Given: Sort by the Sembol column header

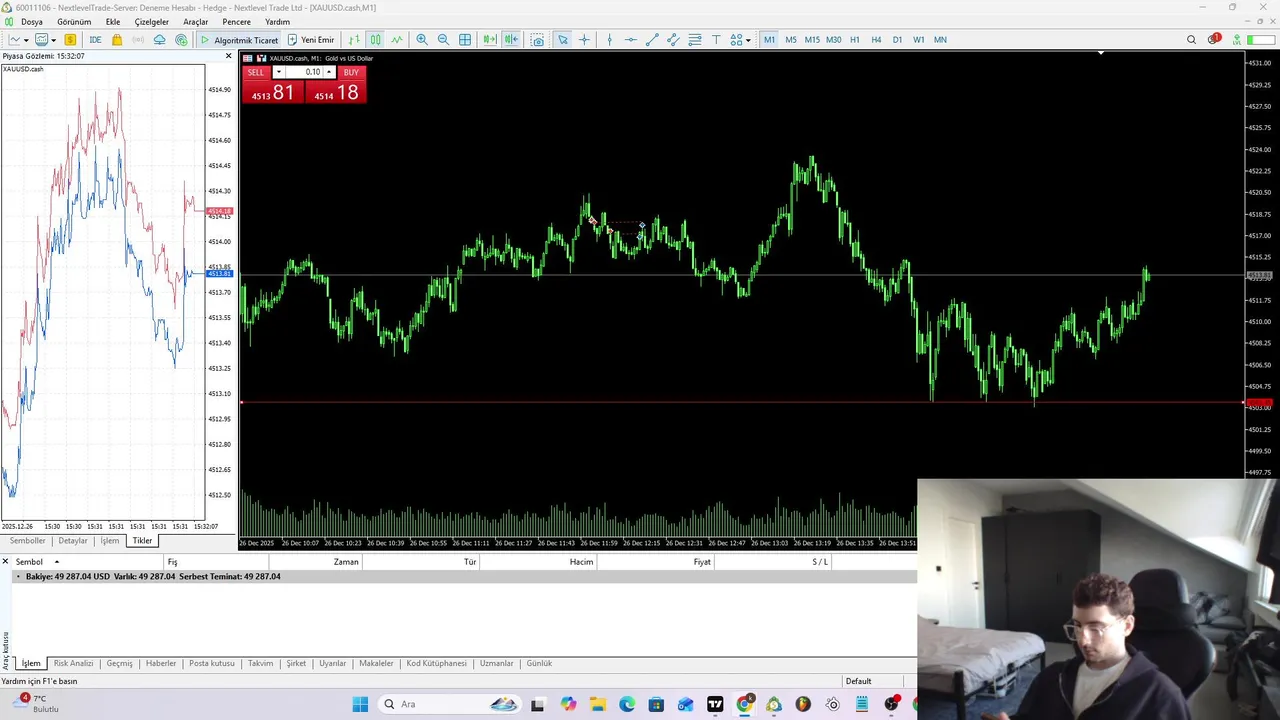Looking at the screenshot, I should (x=29, y=562).
